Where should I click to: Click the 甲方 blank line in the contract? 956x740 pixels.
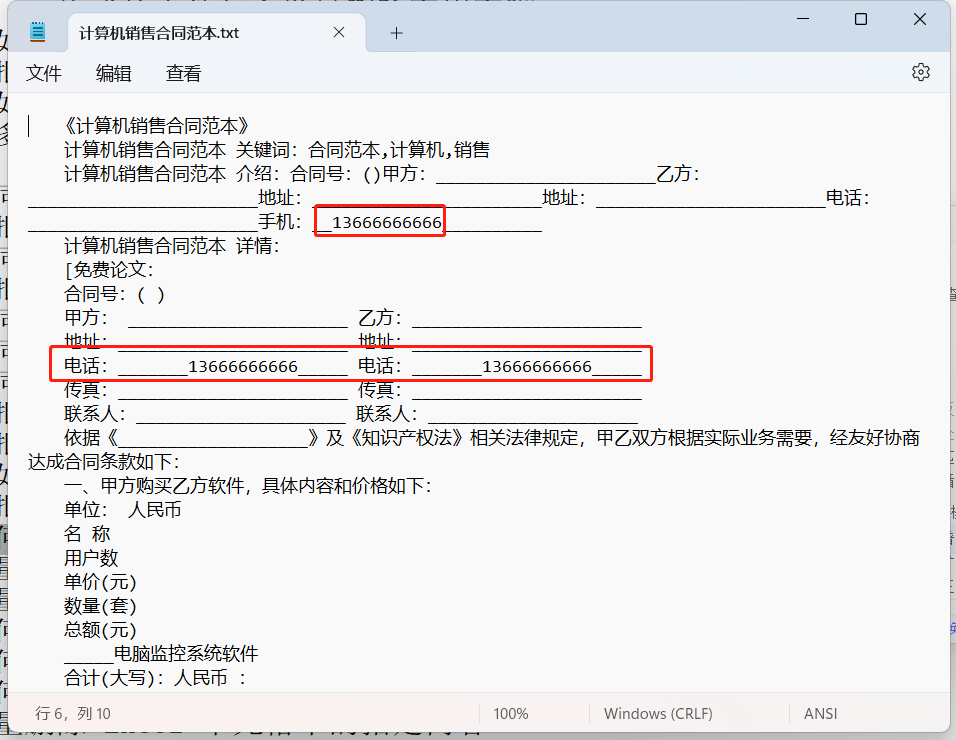click(150, 317)
